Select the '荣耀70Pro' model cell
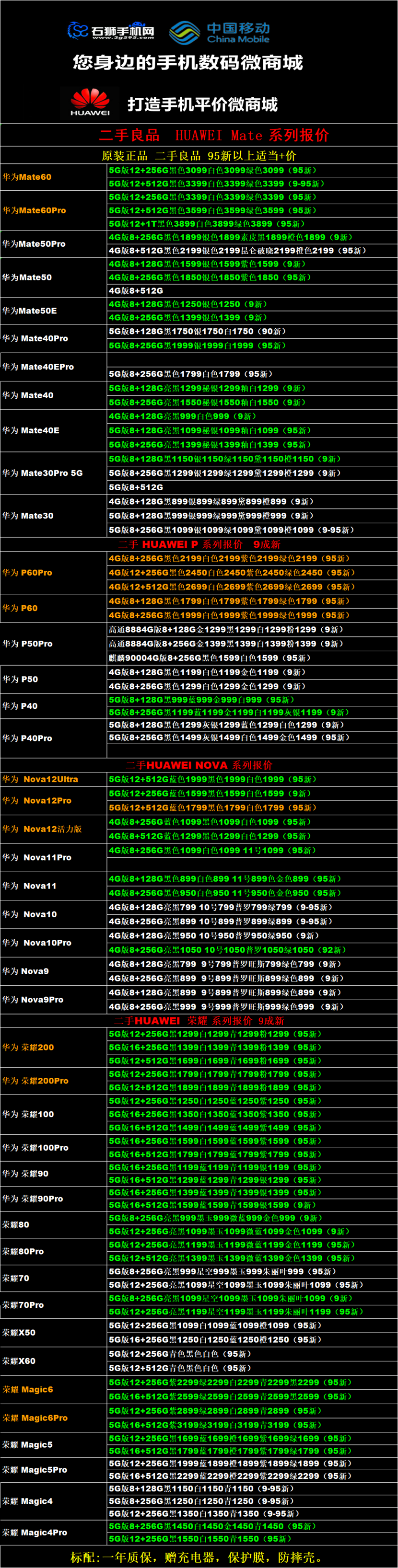Viewport: 398px width, 1568px height. (54, 1305)
